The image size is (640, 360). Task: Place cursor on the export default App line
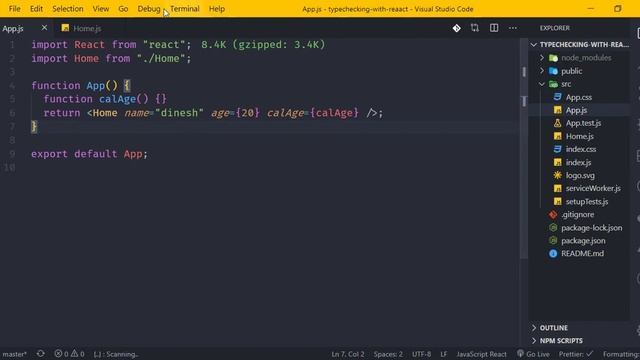[x=89, y=154]
